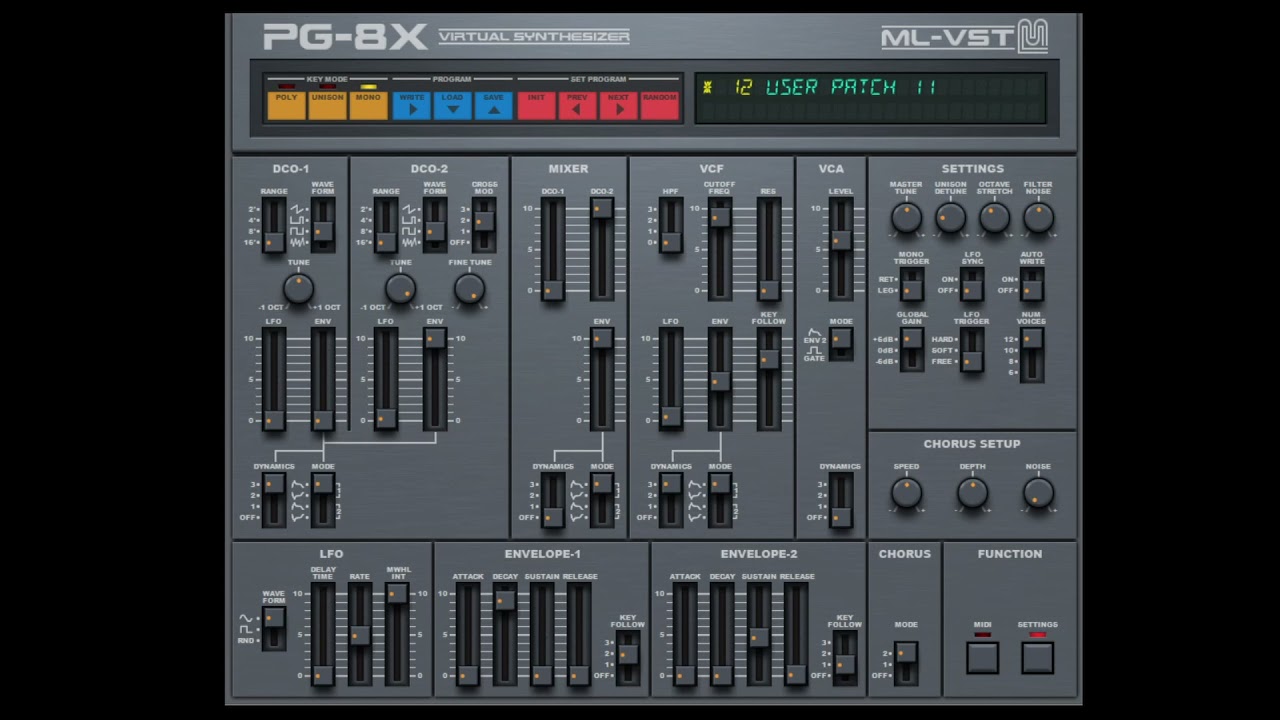Image resolution: width=1280 pixels, height=720 pixels.
Task: Click the chorus NOISE knob
Action: tap(1038, 492)
